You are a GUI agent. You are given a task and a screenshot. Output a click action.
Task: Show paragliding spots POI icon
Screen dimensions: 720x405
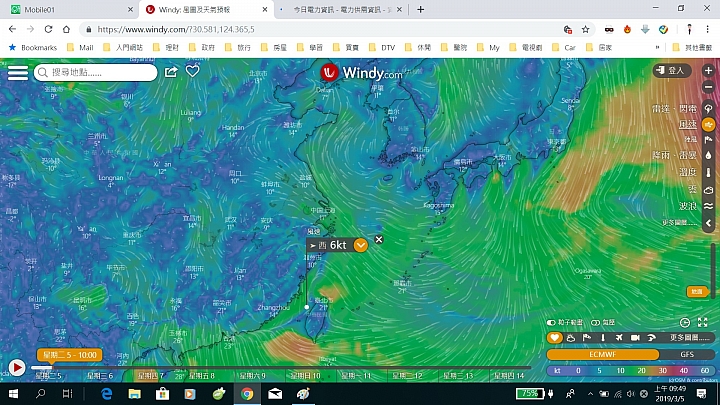pyautogui.click(x=651, y=338)
